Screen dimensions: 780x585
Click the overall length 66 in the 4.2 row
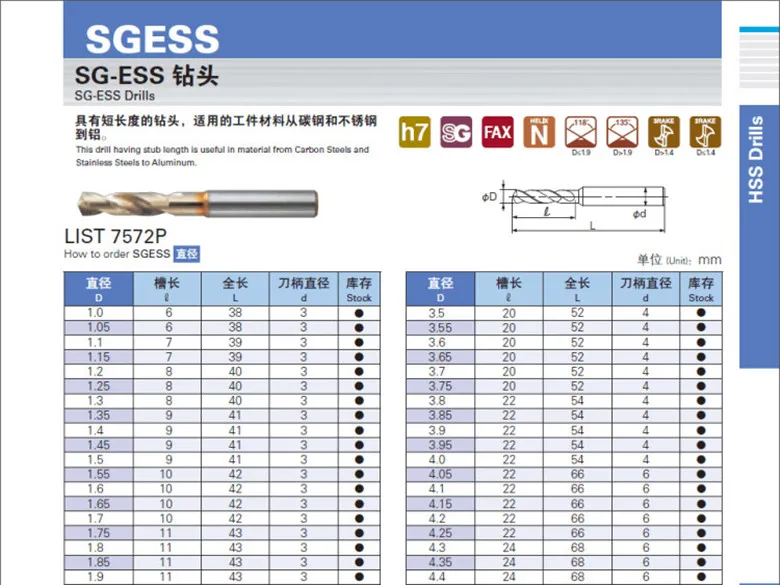577,518
